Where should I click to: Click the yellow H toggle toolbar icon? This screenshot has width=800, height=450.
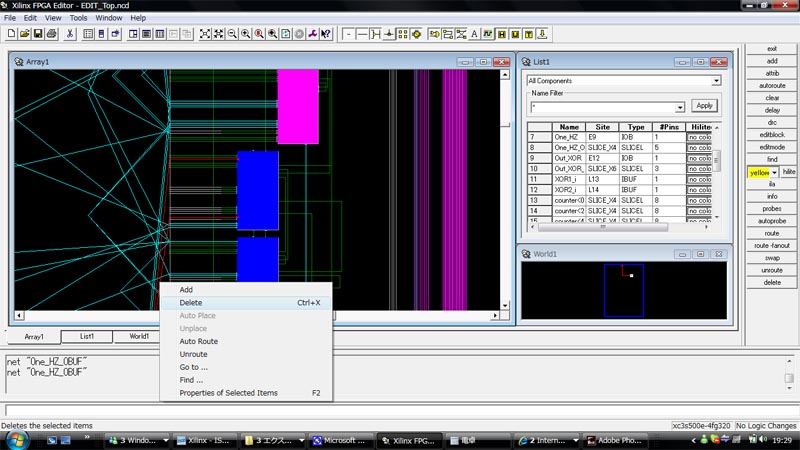502,34
